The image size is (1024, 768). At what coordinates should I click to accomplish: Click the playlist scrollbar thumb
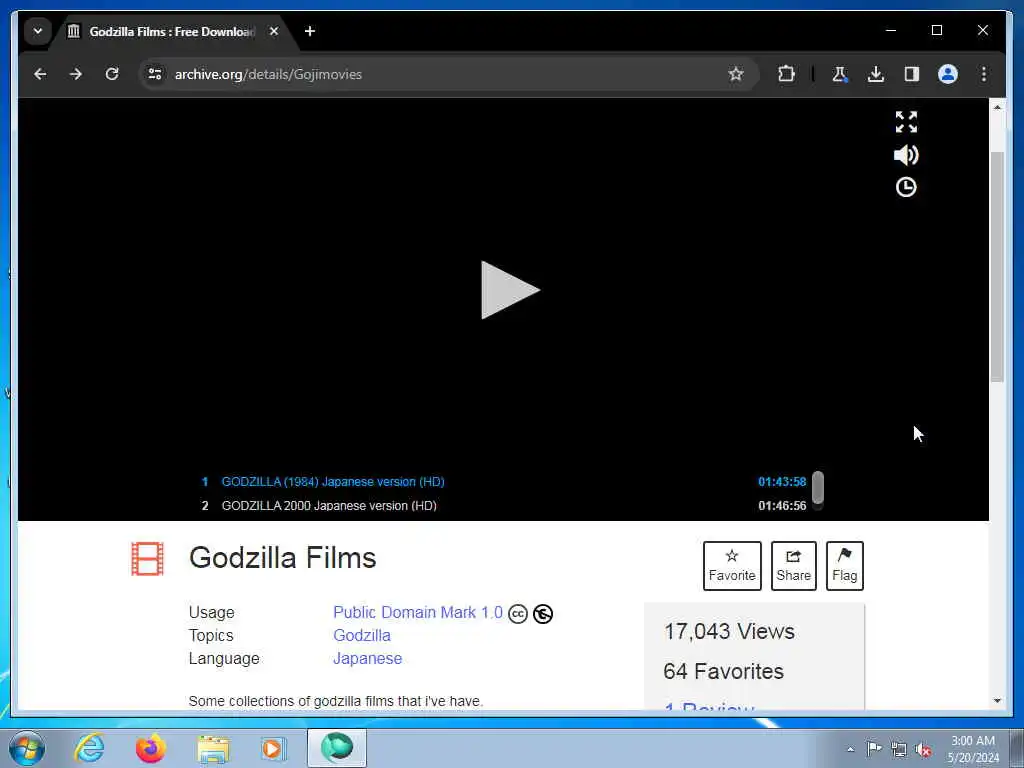(818, 487)
